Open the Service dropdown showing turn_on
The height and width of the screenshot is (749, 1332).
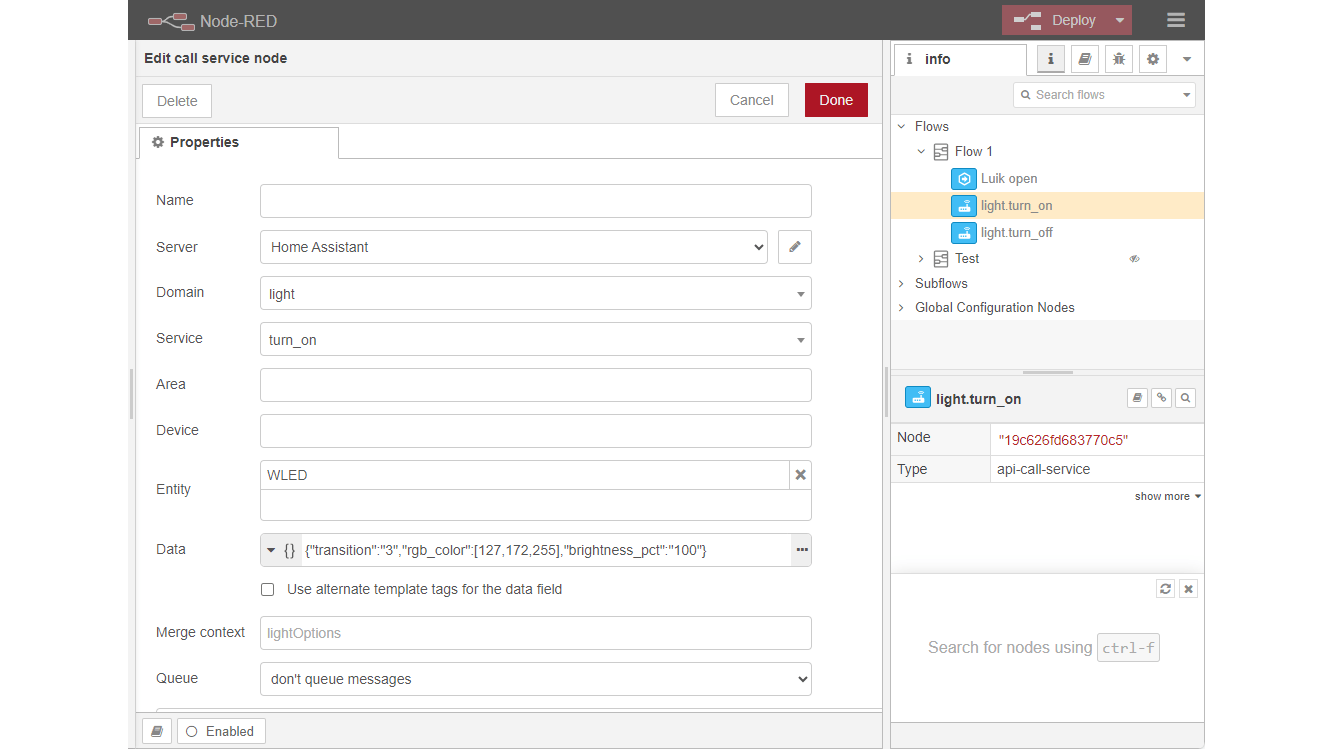536,340
